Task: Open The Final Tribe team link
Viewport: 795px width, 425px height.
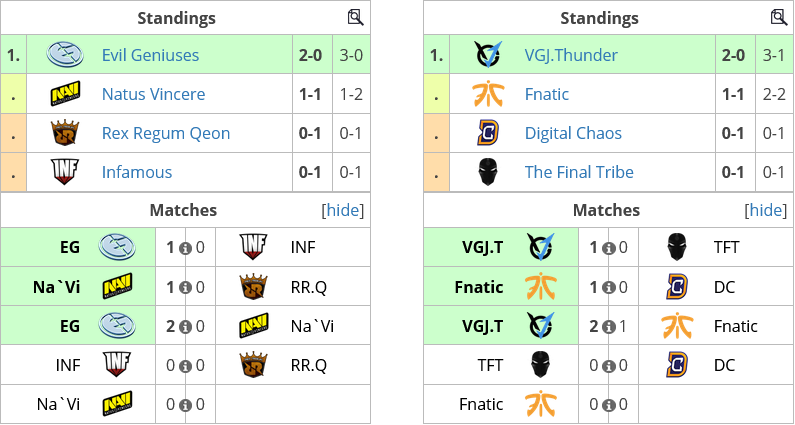Action: click(x=579, y=172)
